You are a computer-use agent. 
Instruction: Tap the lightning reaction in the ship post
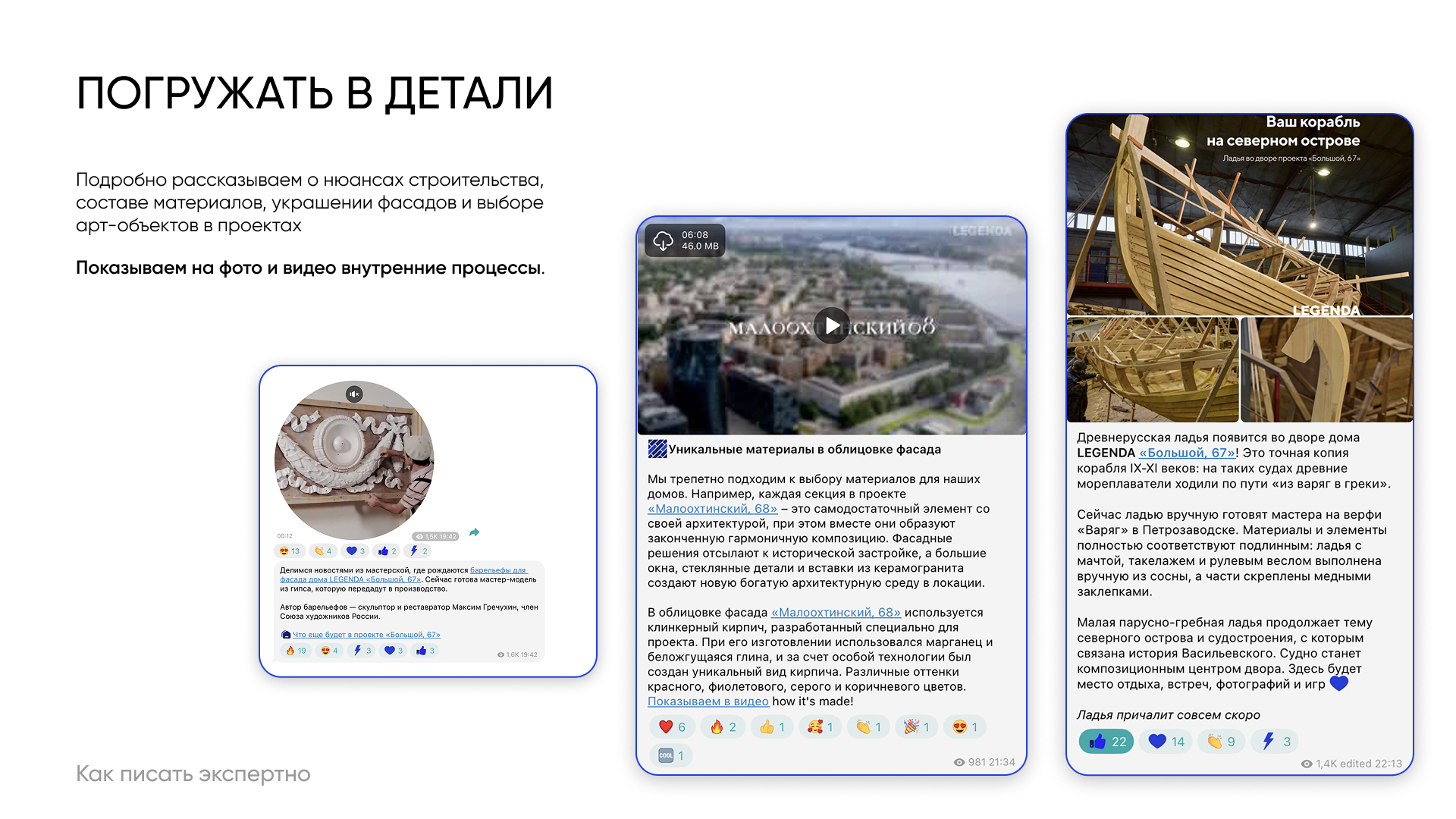tap(1275, 742)
